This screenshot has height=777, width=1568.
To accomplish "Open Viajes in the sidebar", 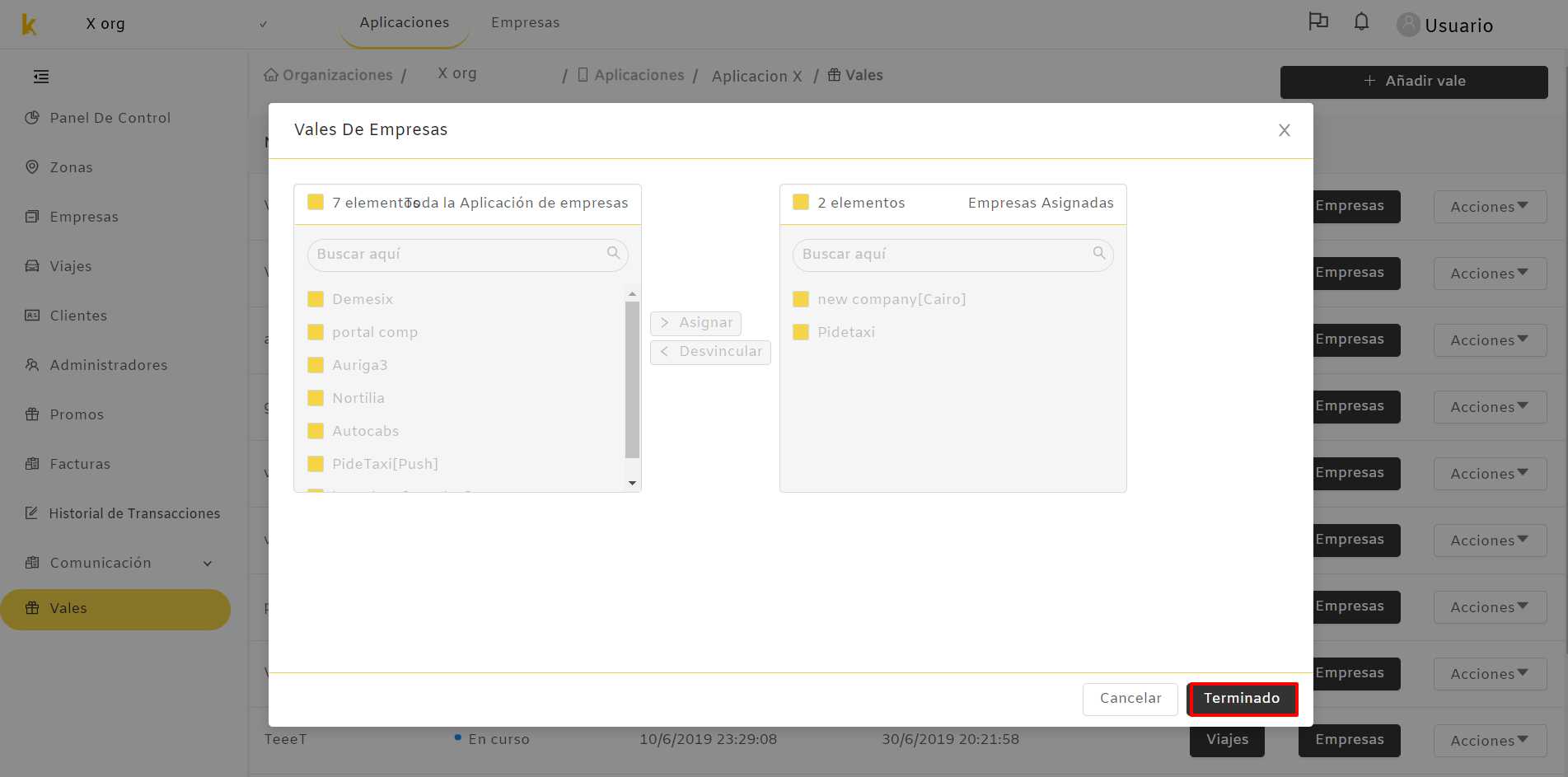I will (x=71, y=266).
